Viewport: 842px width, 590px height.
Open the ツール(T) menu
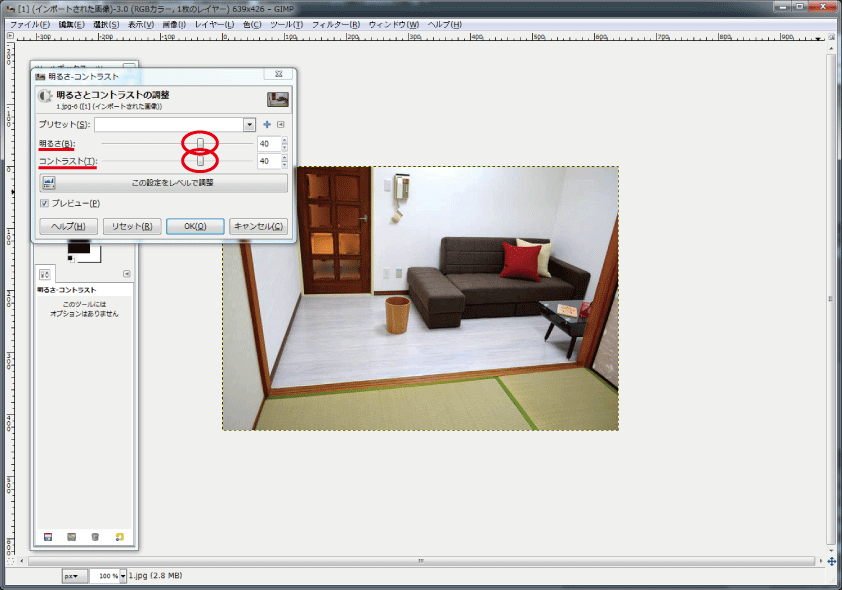[287, 25]
